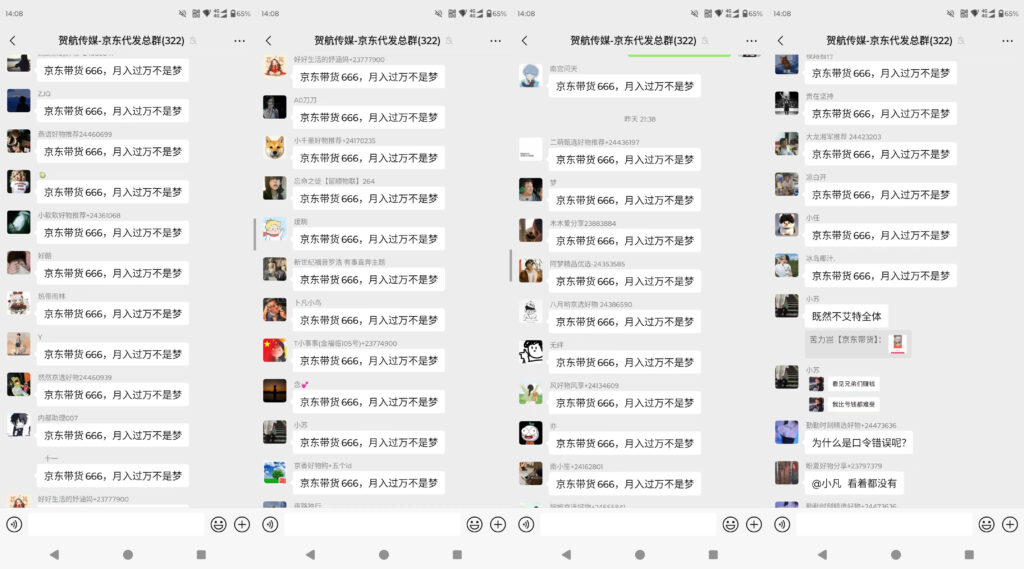Screen dimensions: 1024x569
Task: Tap the emoji face icon in the leftmost panel
Action: (x=218, y=524)
